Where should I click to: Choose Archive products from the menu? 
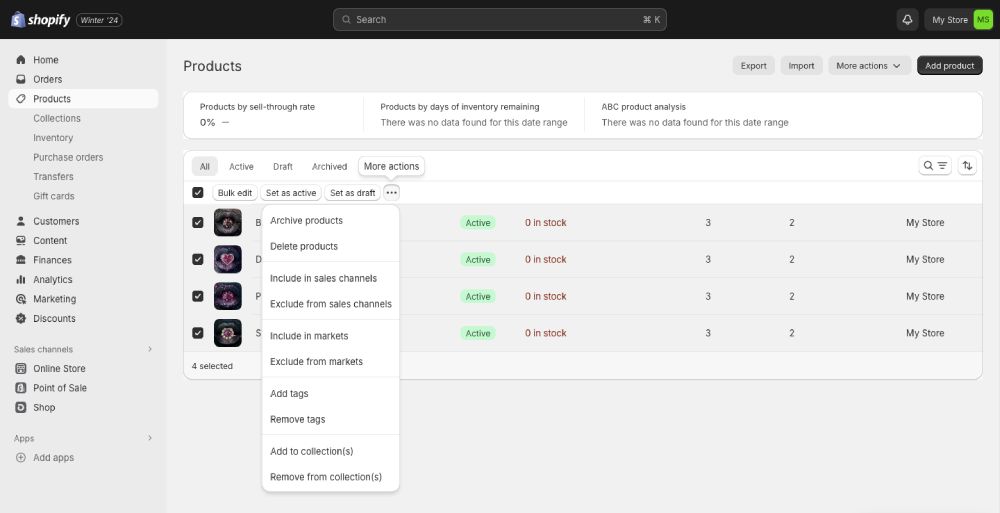click(306, 221)
